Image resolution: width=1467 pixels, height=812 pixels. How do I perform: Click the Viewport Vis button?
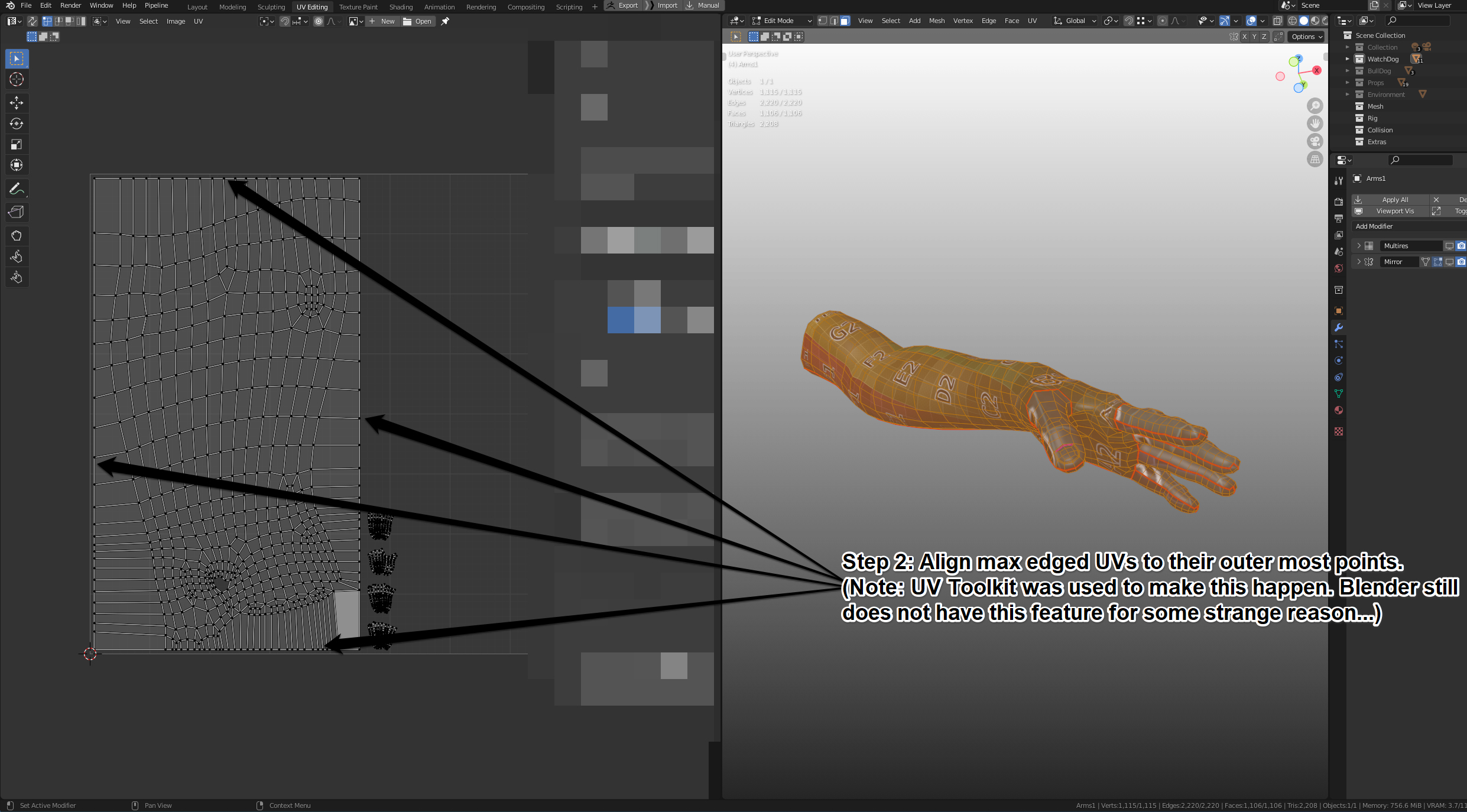click(1390, 211)
